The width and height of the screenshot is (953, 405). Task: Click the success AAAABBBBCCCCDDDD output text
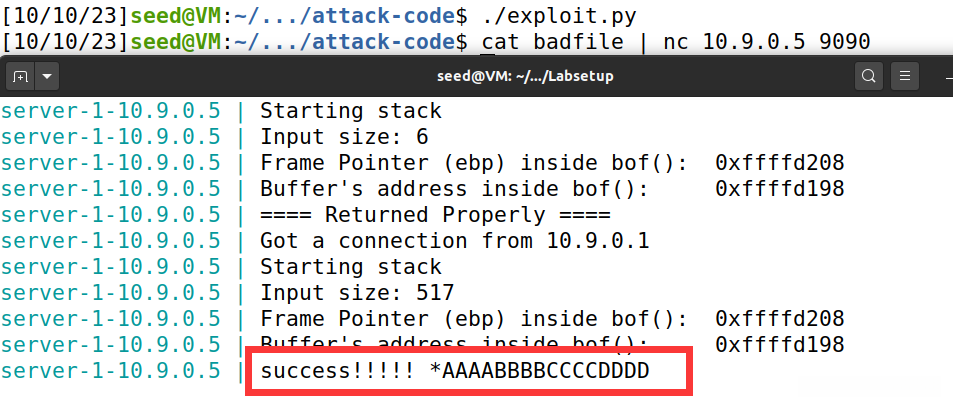pos(455,371)
